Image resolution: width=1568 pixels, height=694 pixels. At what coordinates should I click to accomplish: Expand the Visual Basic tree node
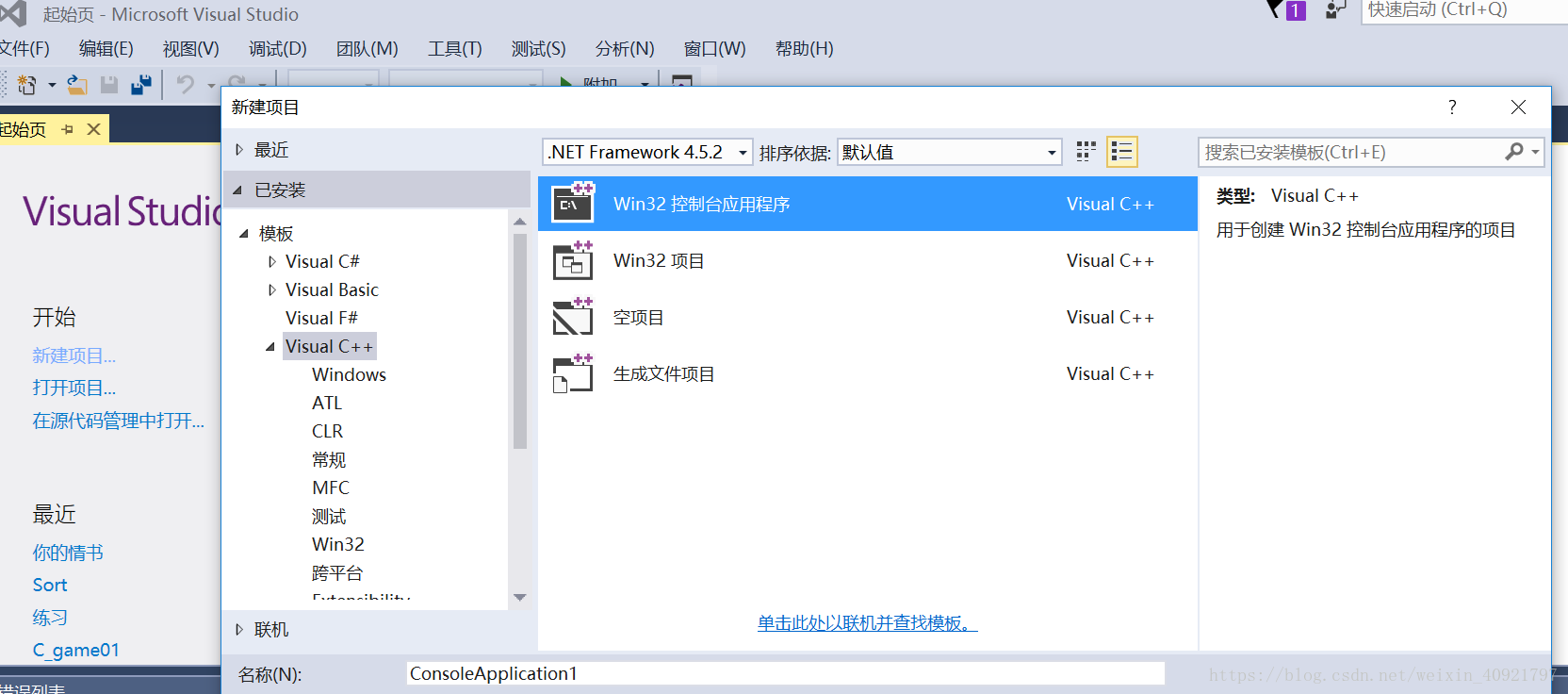tap(272, 289)
